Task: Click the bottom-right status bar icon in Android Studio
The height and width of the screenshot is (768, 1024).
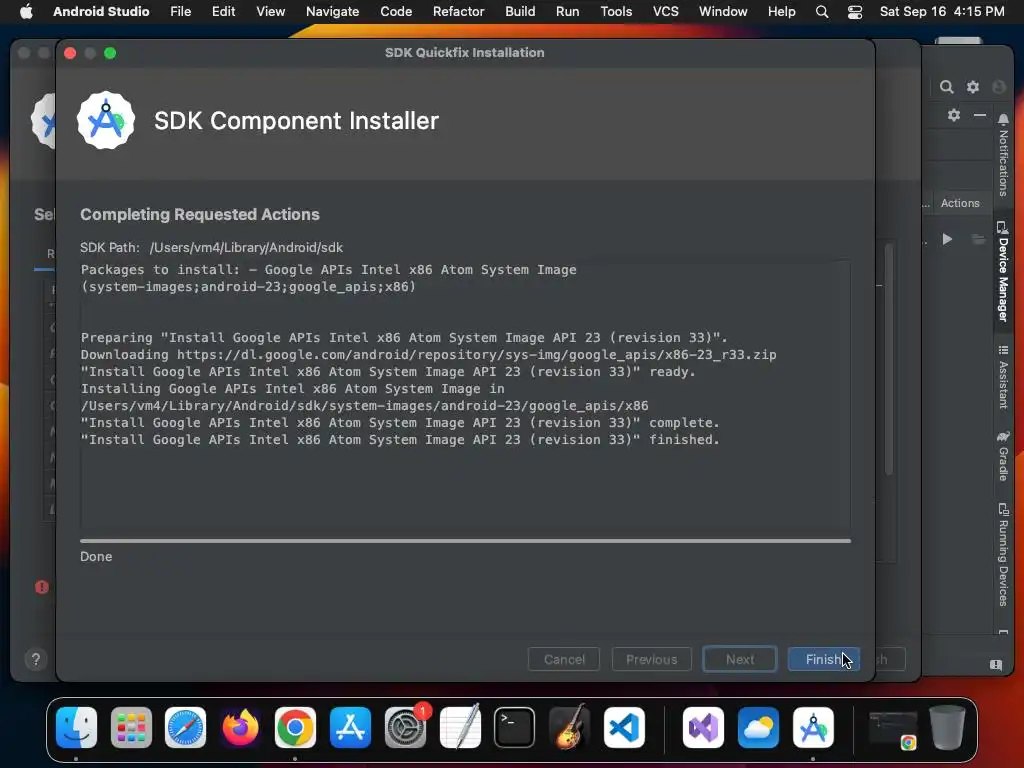Action: point(996,665)
